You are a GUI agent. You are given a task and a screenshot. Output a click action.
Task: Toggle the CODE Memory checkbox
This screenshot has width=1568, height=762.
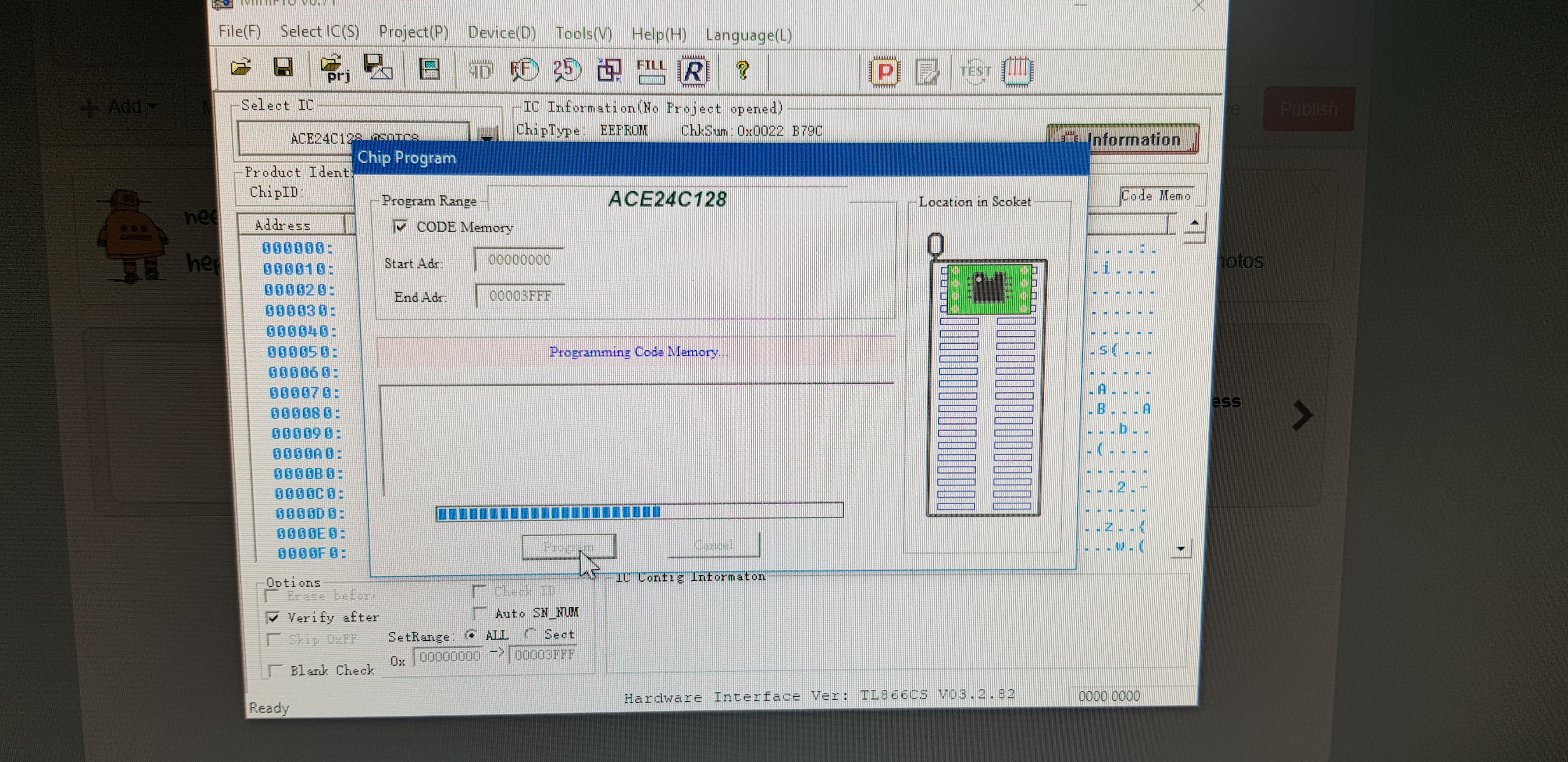click(401, 226)
